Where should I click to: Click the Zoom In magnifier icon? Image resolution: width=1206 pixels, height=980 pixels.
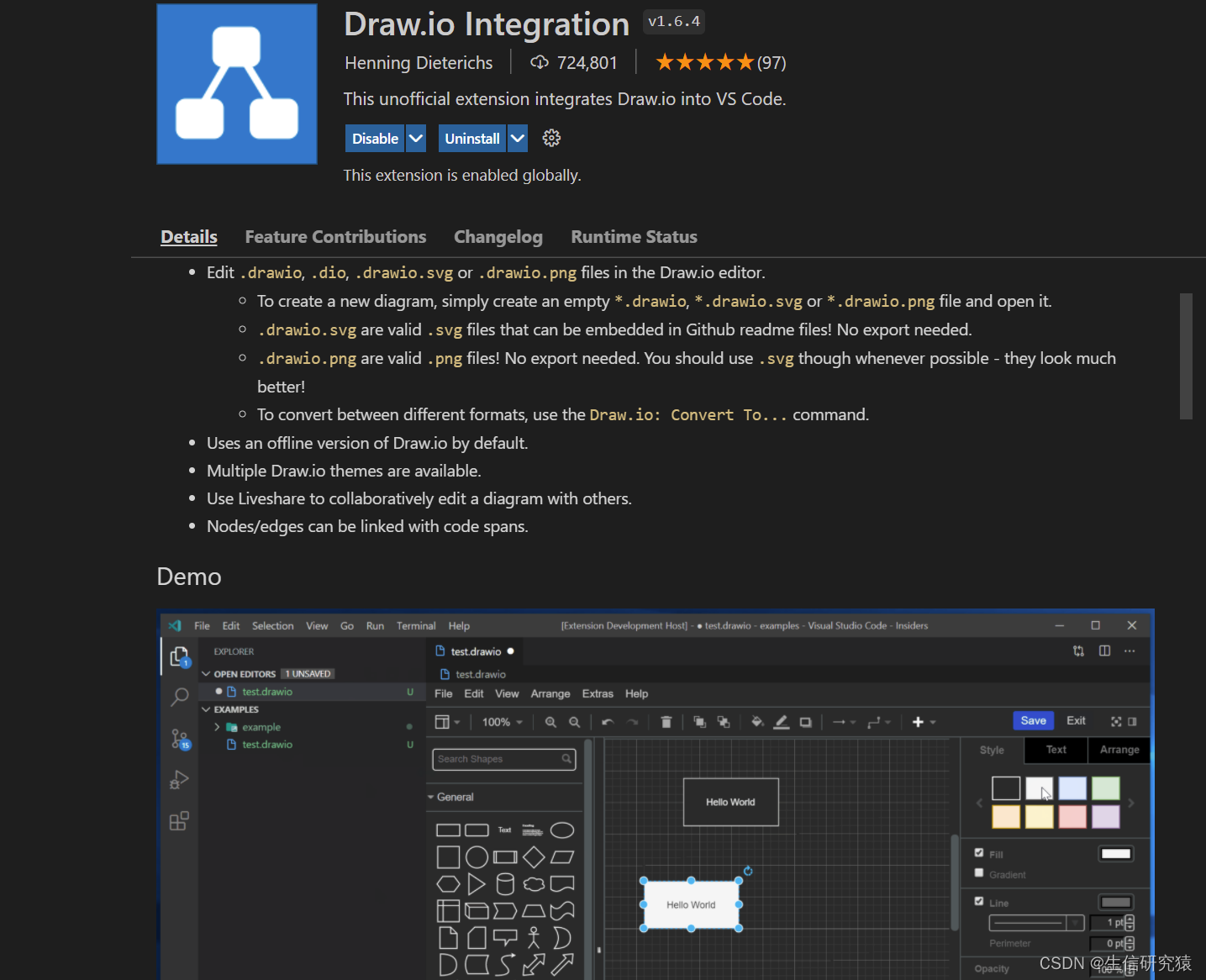pos(551,721)
